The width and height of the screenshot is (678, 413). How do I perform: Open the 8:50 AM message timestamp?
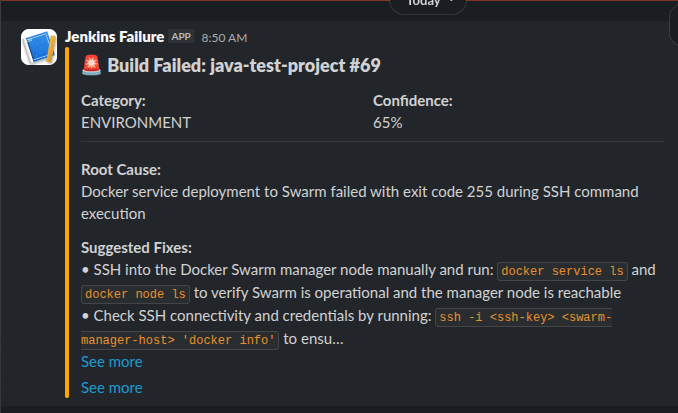coord(224,38)
